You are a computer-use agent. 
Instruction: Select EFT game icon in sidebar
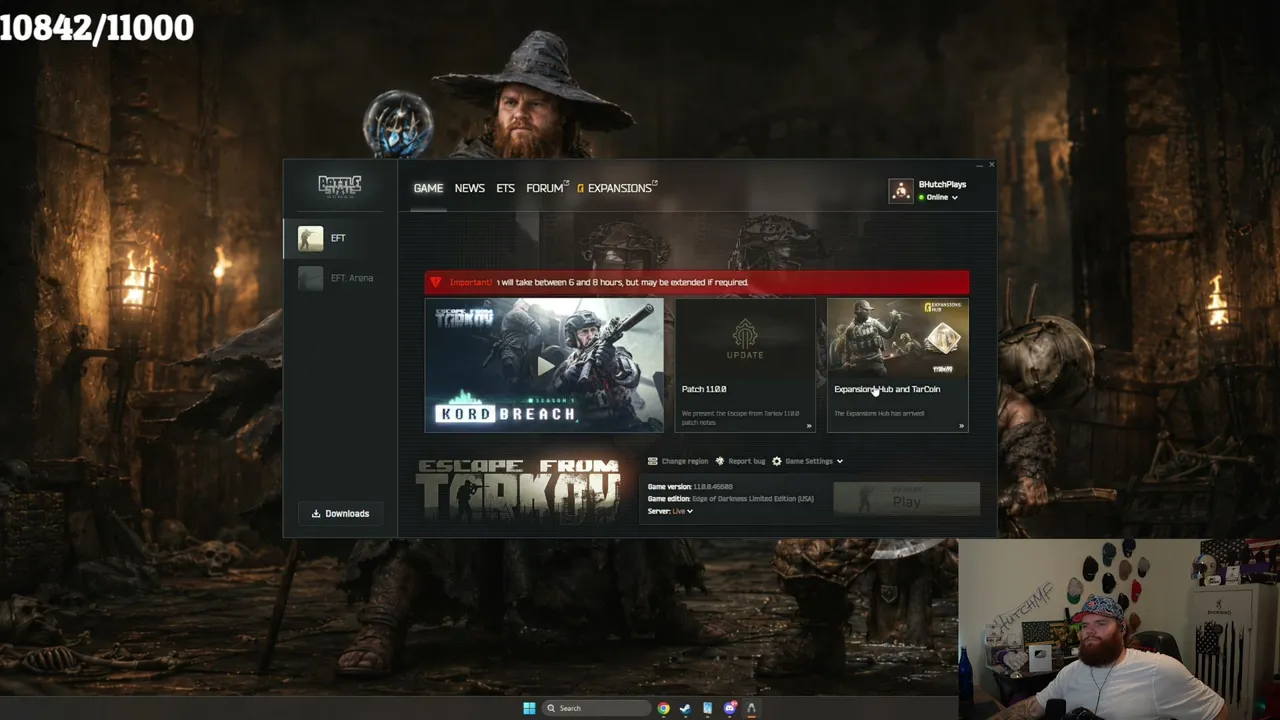pyautogui.click(x=310, y=238)
